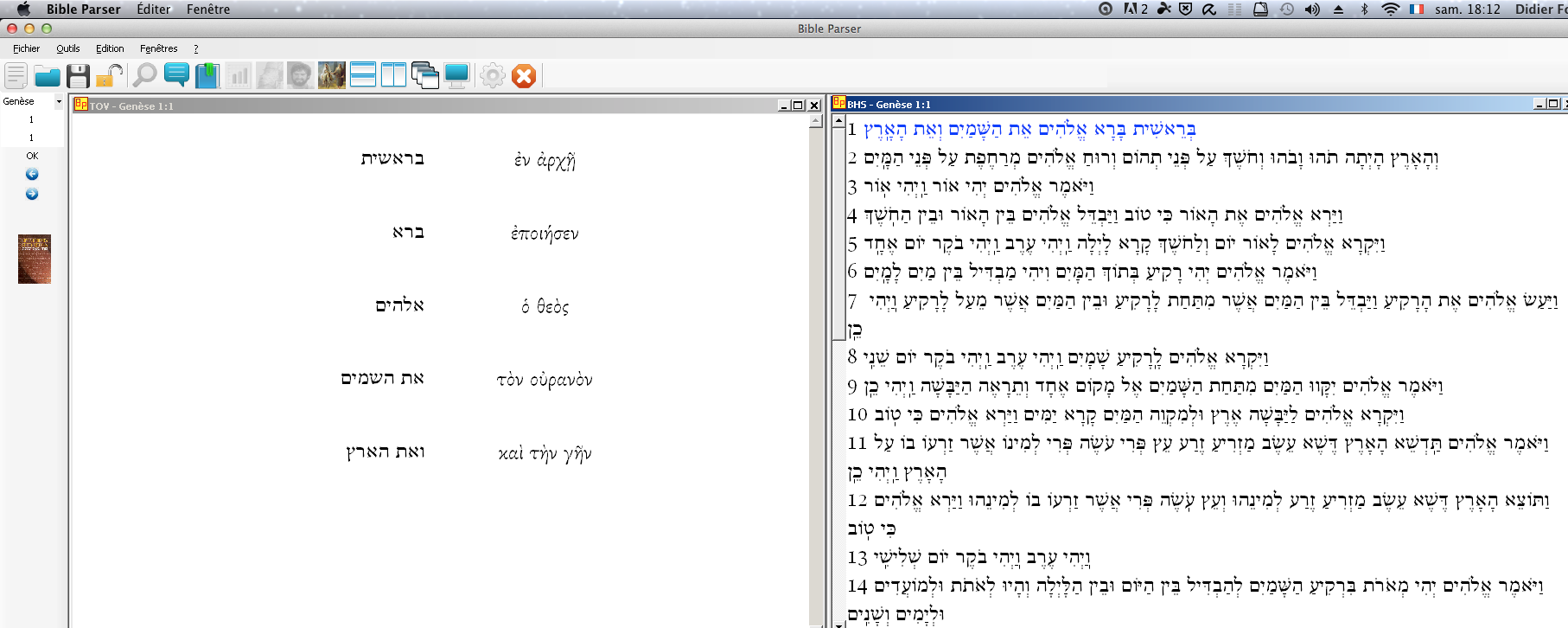
Task: Click the Wi-Fi icon in the menu bar
Action: pyautogui.click(x=1391, y=9)
